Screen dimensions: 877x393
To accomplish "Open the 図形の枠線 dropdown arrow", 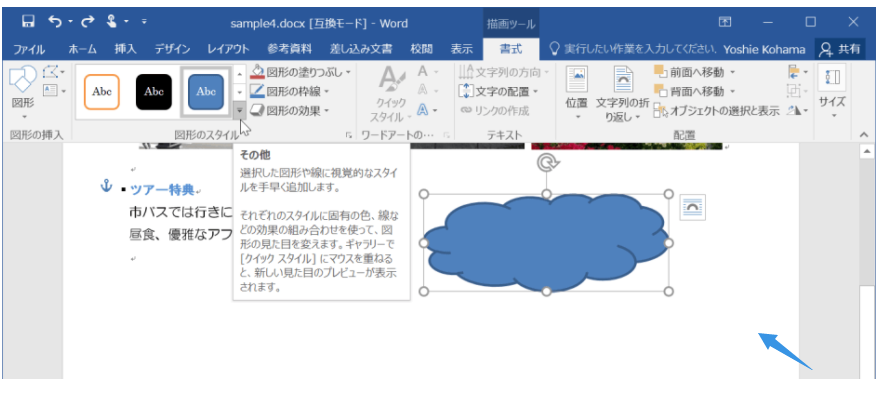I will tap(326, 91).
